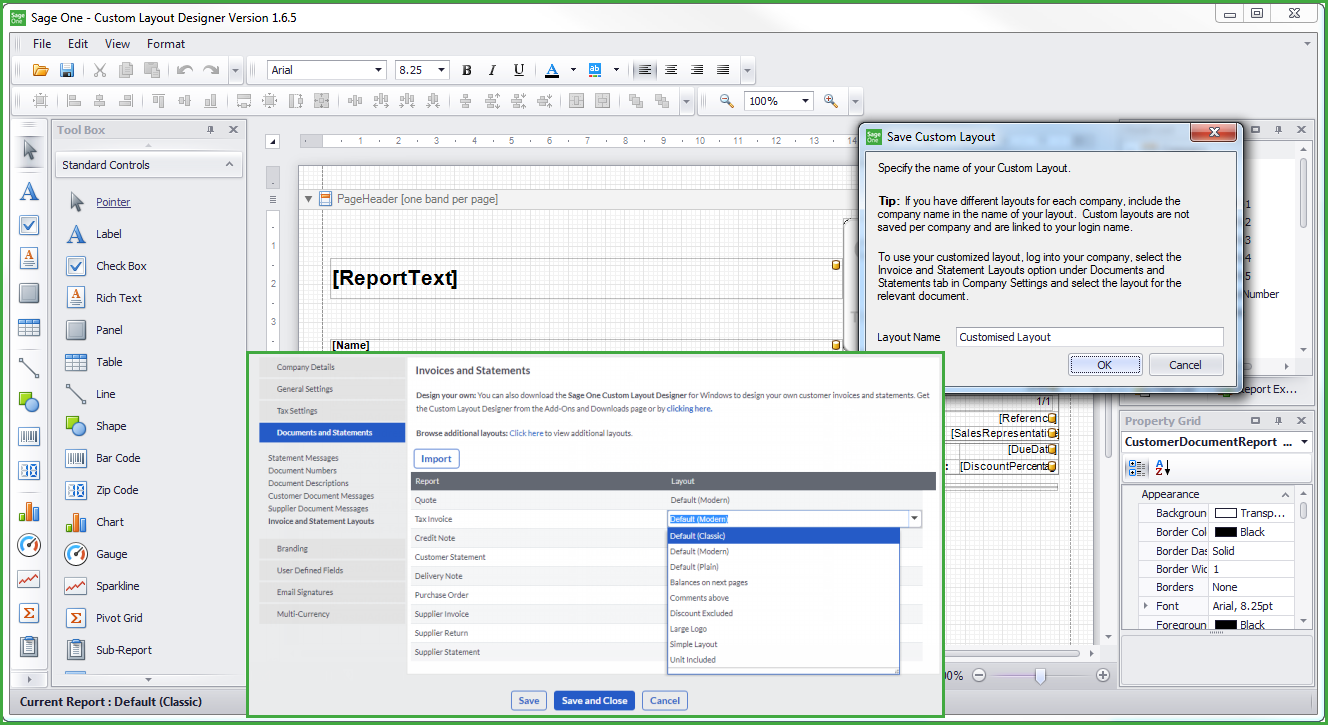Open the CustomerDocumentReport object dropdown
1328x725 pixels.
1303,442
